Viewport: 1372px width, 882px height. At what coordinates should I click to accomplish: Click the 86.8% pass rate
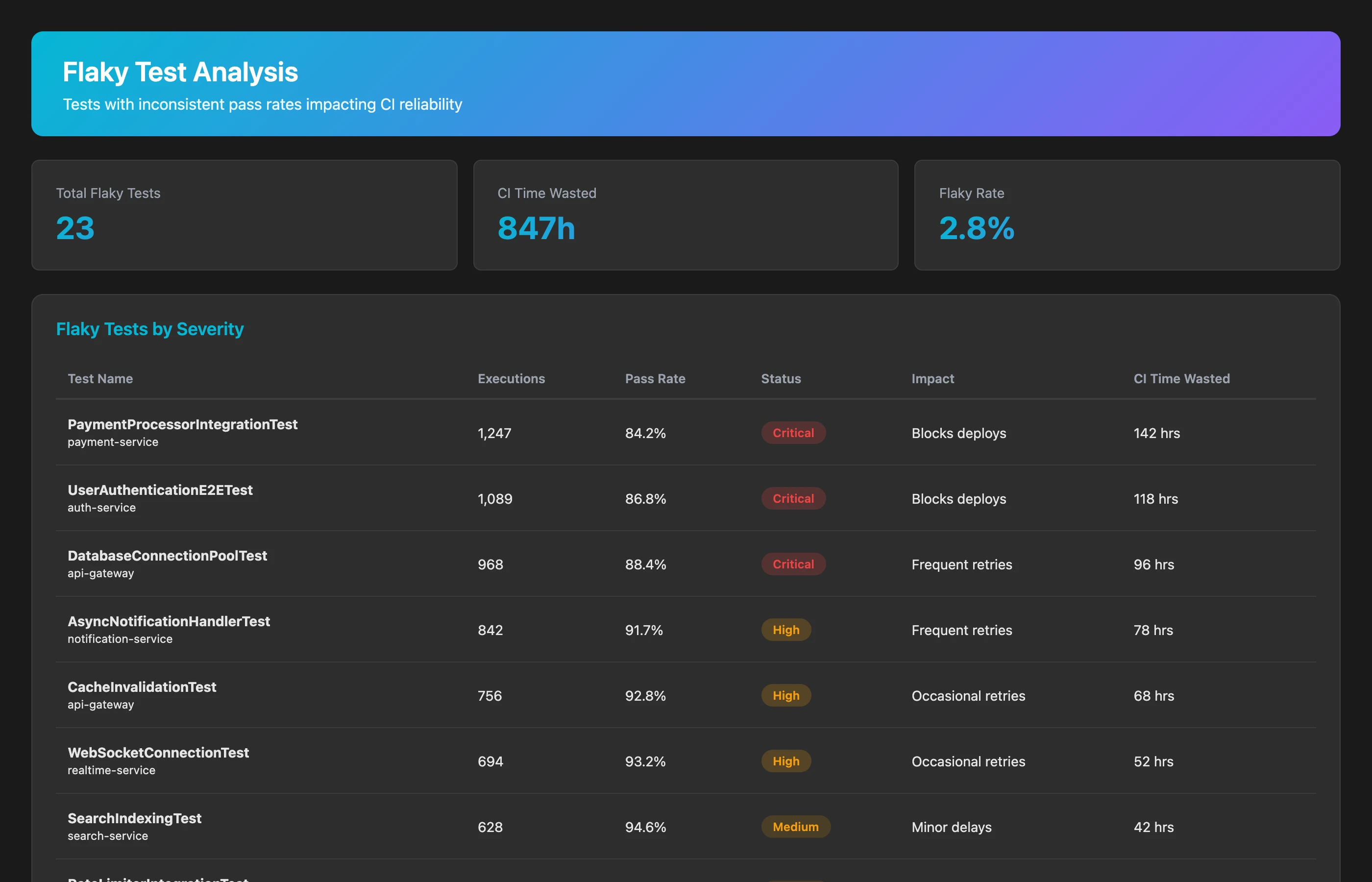click(645, 499)
